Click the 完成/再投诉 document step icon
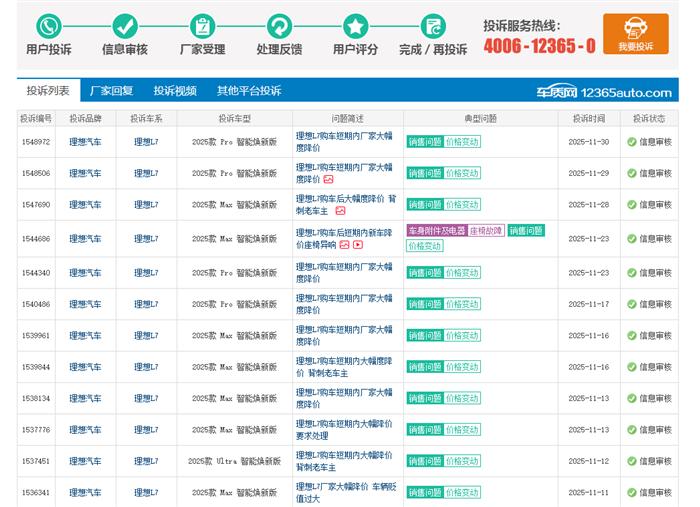Screen dimensions: 700x507 click(x=433, y=26)
